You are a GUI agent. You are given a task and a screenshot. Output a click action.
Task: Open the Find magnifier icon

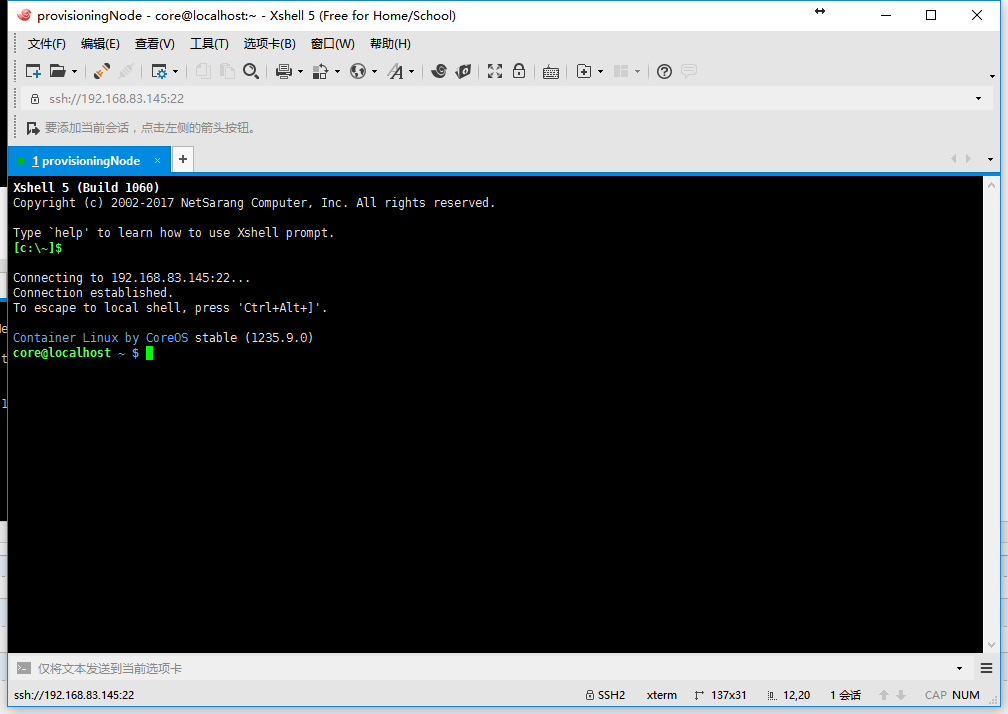point(251,71)
